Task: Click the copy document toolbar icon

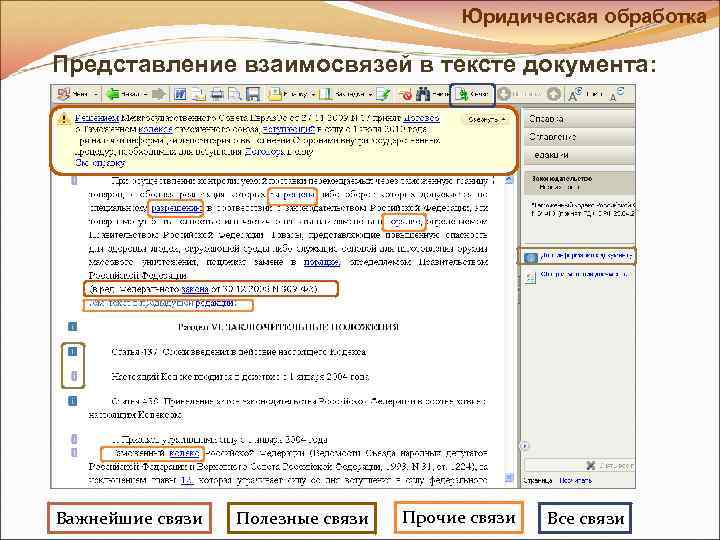Action: (x=198, y=94)
